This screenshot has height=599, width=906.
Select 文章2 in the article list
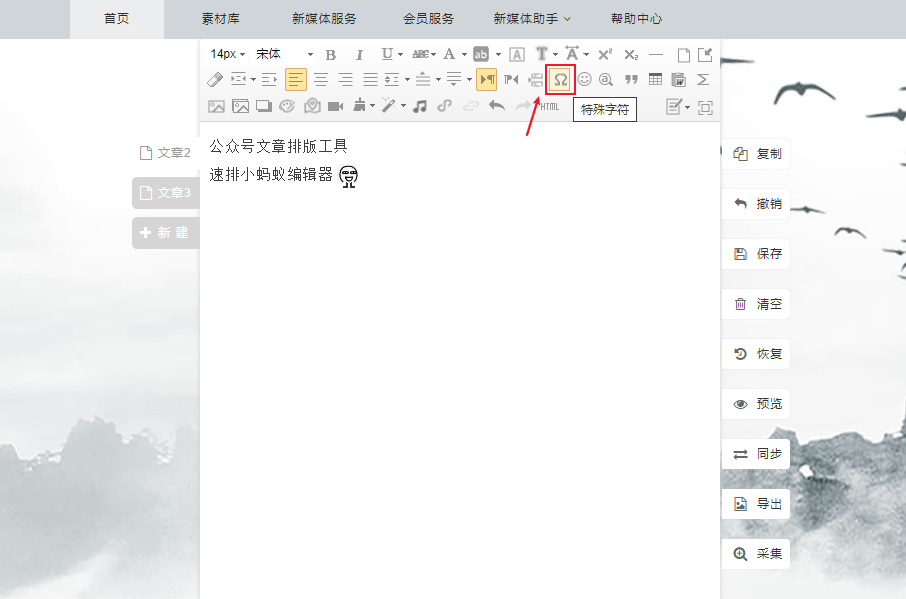(x=165, y=153)
